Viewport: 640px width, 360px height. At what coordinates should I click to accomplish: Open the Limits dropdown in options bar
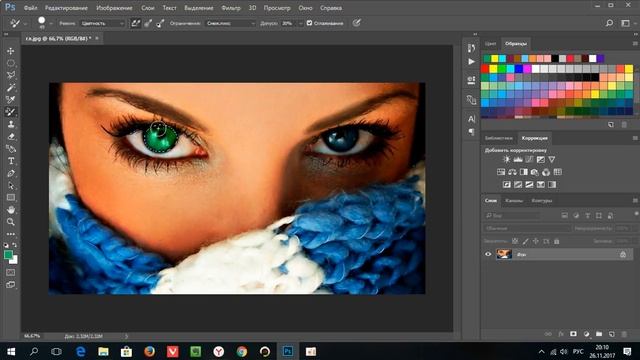point(231,24)
